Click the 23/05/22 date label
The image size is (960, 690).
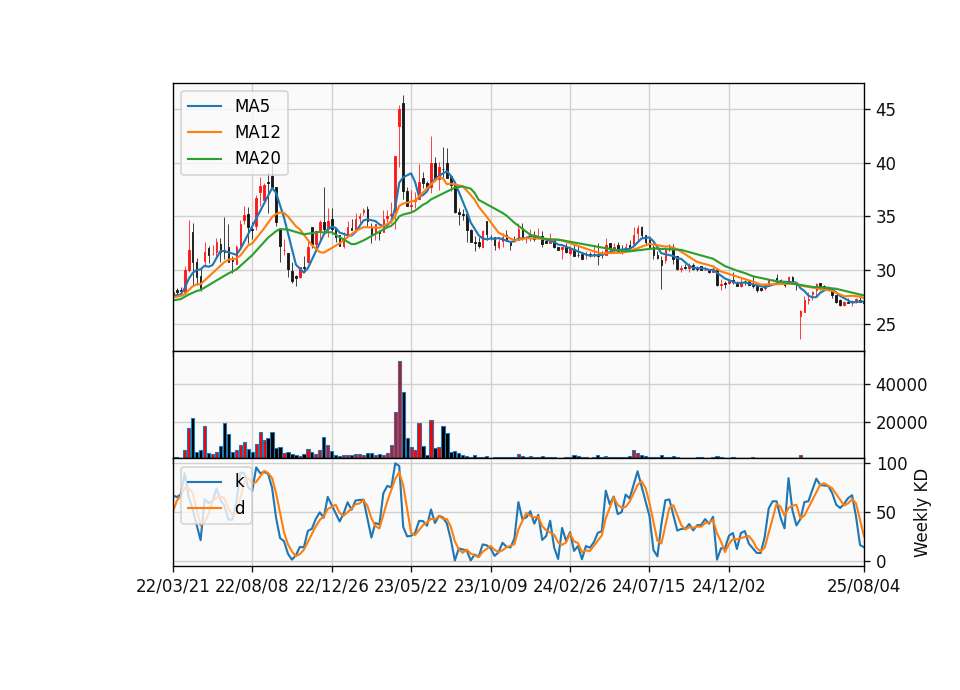(x=411, y=586)
